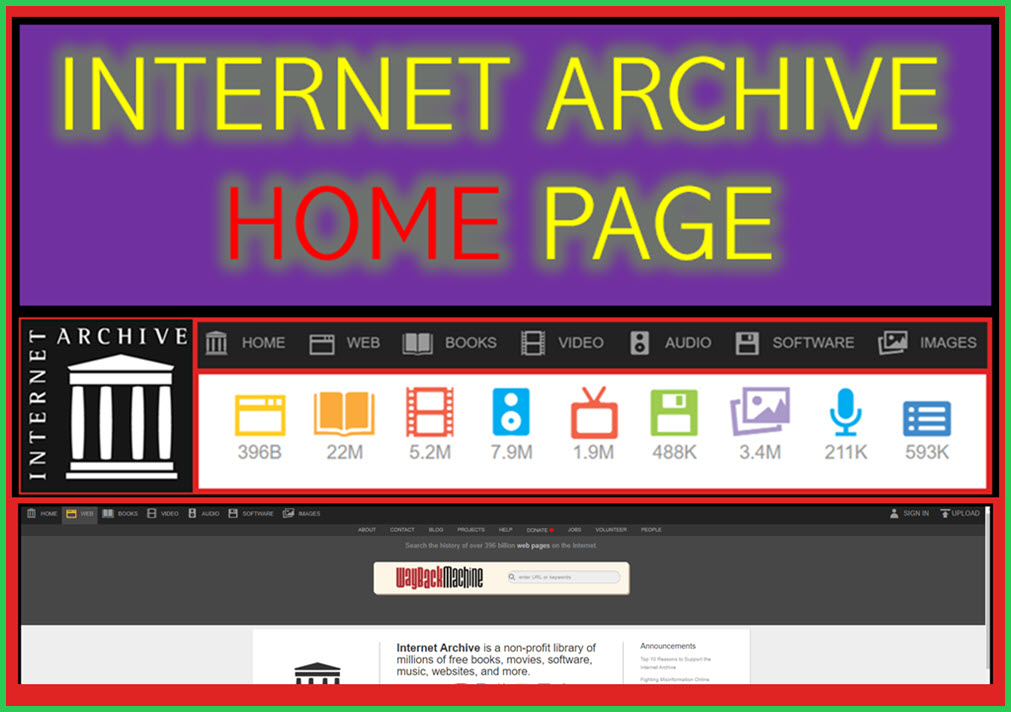Click the UPLOAD button
Screen dimensions: 1011x712
[x=960, y=513]
